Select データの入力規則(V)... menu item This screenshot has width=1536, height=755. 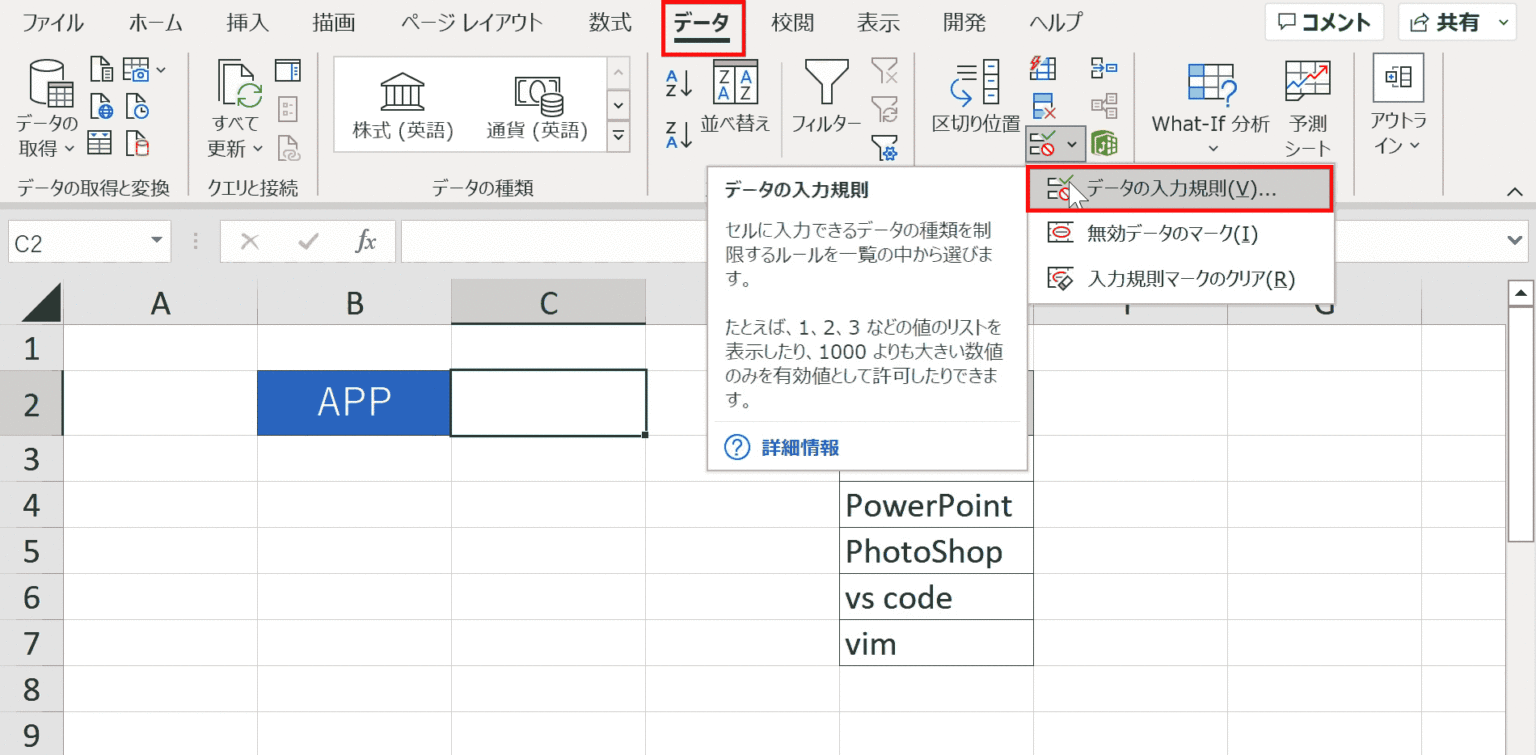point(1180,190)
